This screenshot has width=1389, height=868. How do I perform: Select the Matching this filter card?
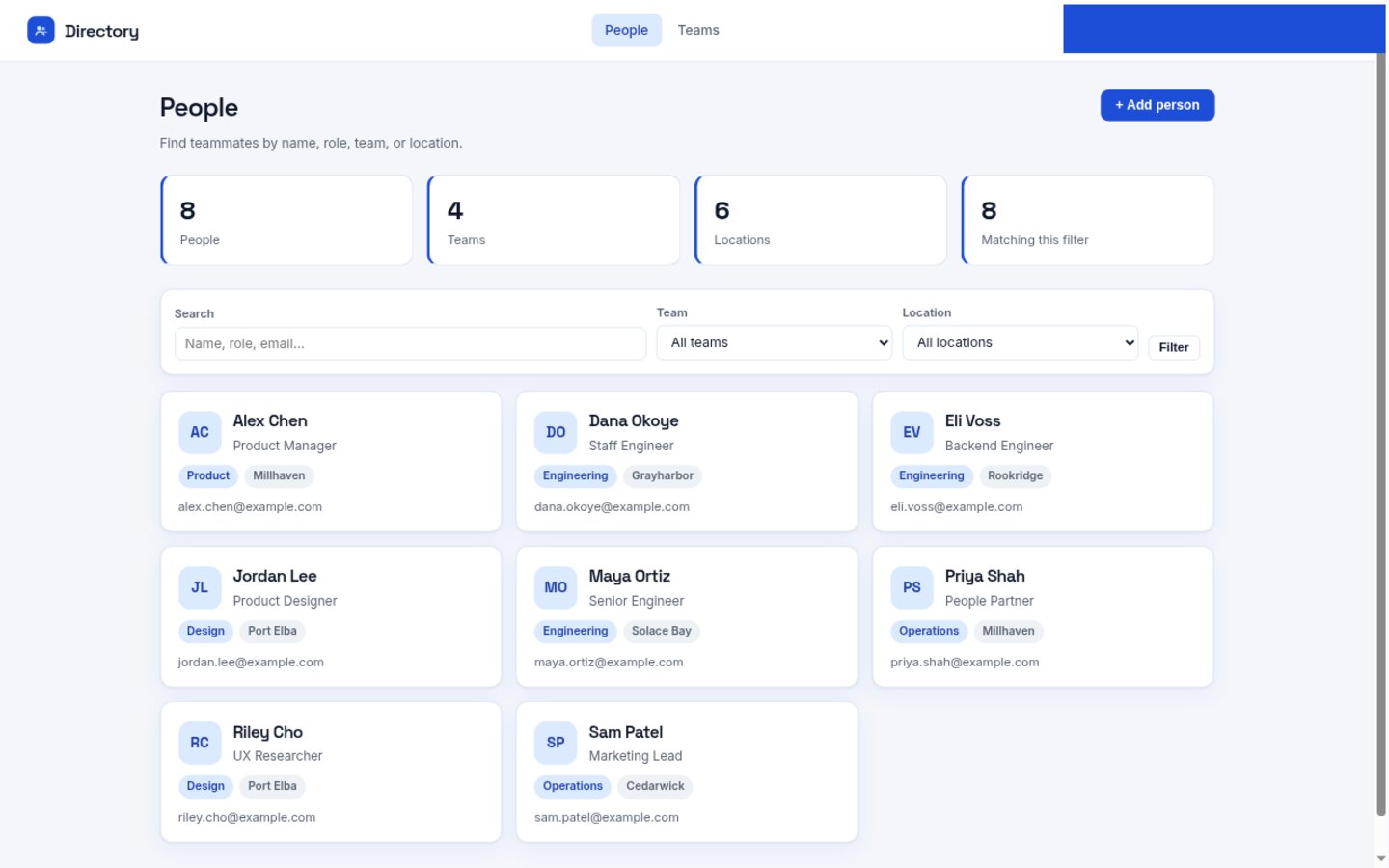pos(1088,220)
